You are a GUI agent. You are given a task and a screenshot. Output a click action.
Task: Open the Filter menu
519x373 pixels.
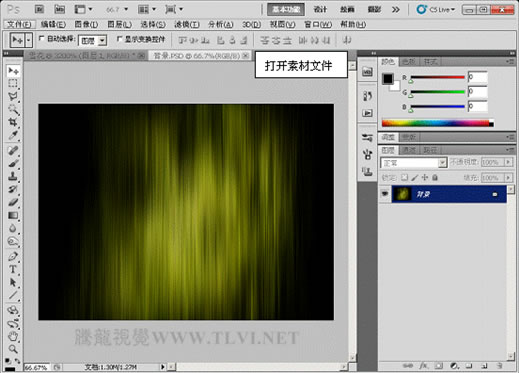(187, 24)
